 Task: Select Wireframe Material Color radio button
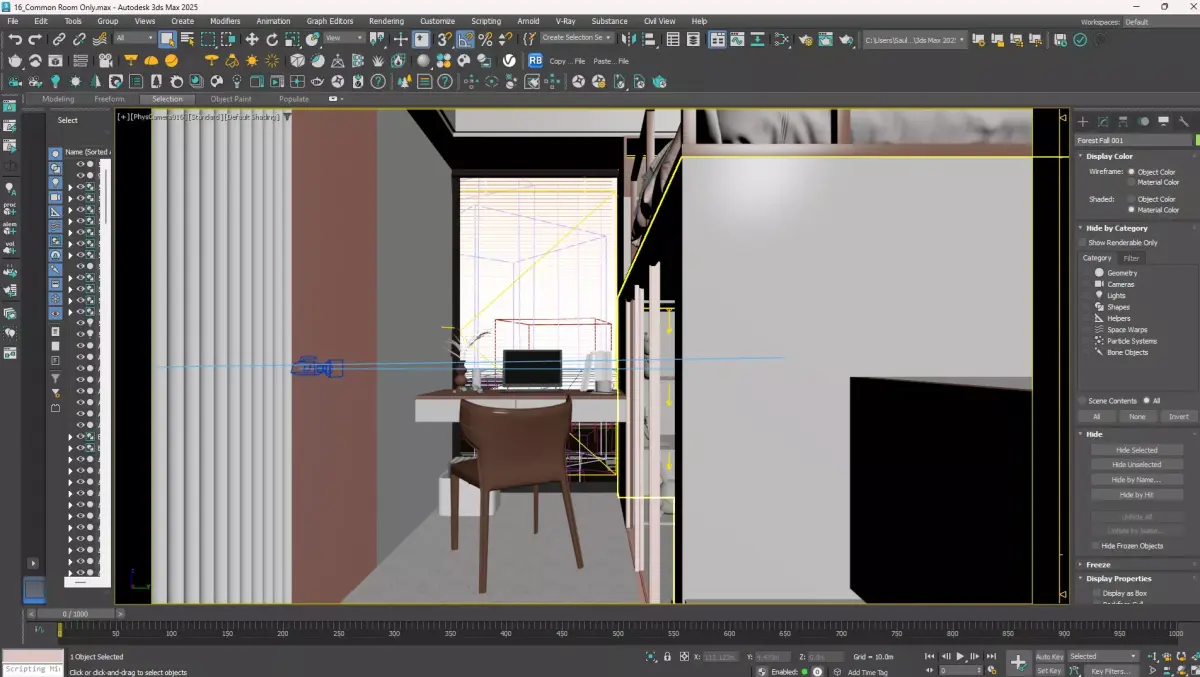click(1132, 182)
